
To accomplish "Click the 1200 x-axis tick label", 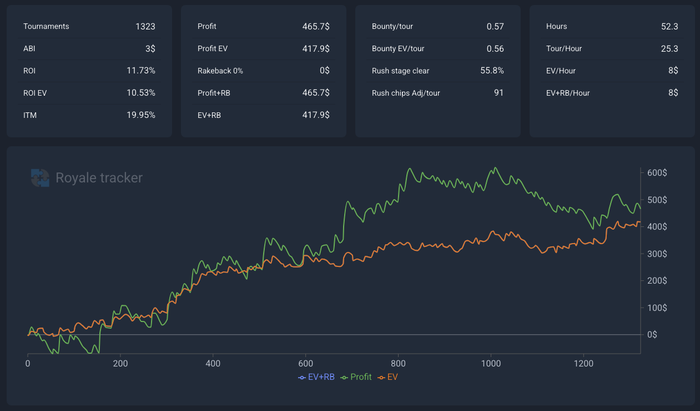I will click(583, 364).
